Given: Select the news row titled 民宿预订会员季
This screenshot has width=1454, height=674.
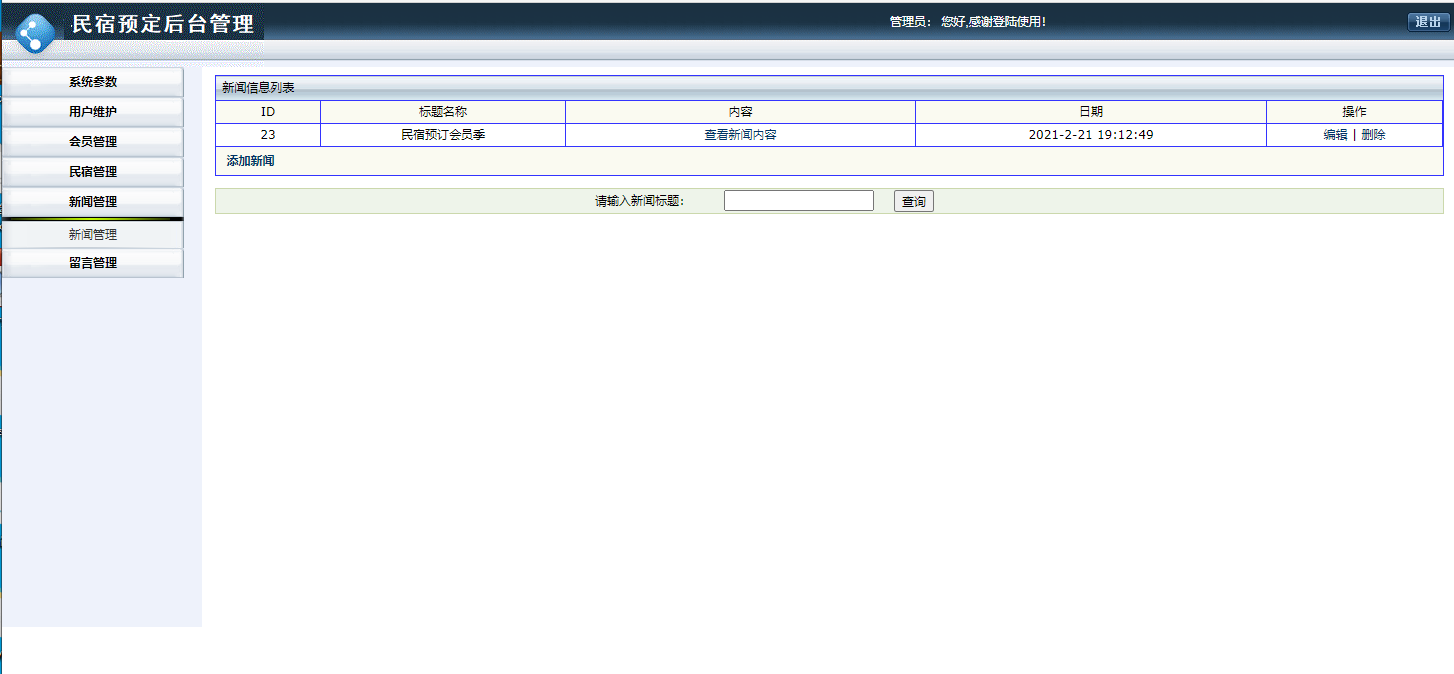Looking at the screenshot, I should pyautogui.click(x=442, y=134).
